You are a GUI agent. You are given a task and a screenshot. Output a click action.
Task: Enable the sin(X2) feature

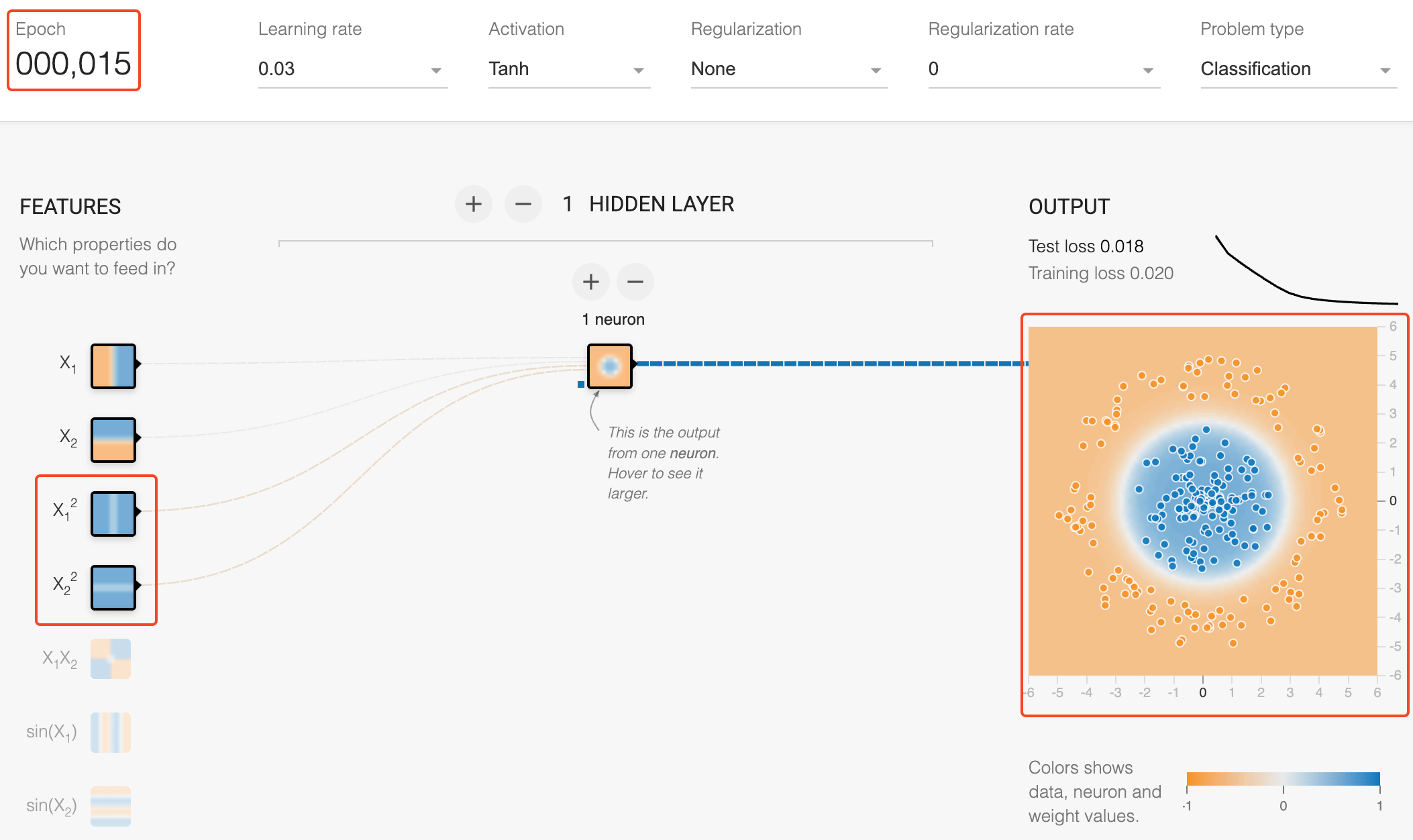click(x=111, y=806)
